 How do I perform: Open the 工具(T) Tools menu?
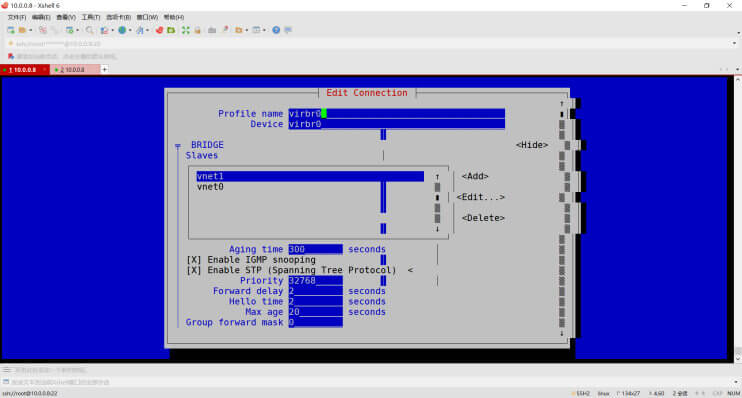click(x=90, y=17)
